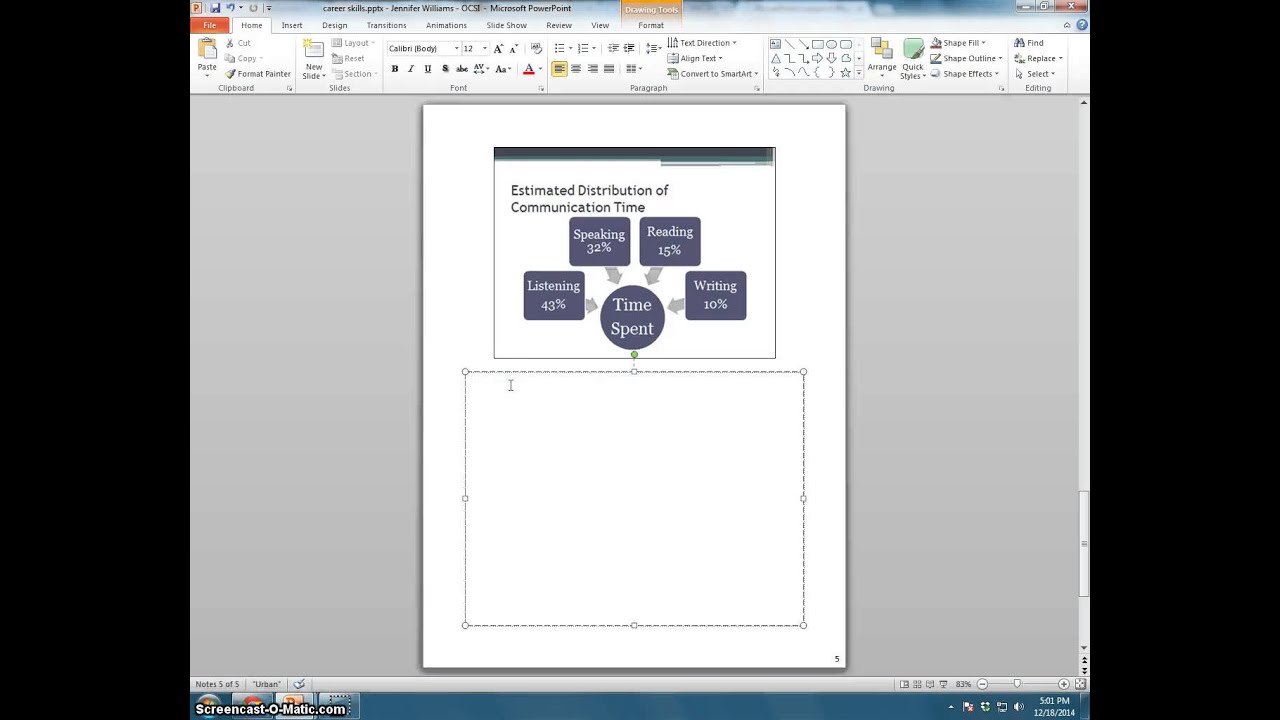Activate the Format Painter
The width and height of the screenshot is (1280, 720).
tap(258, 74)
